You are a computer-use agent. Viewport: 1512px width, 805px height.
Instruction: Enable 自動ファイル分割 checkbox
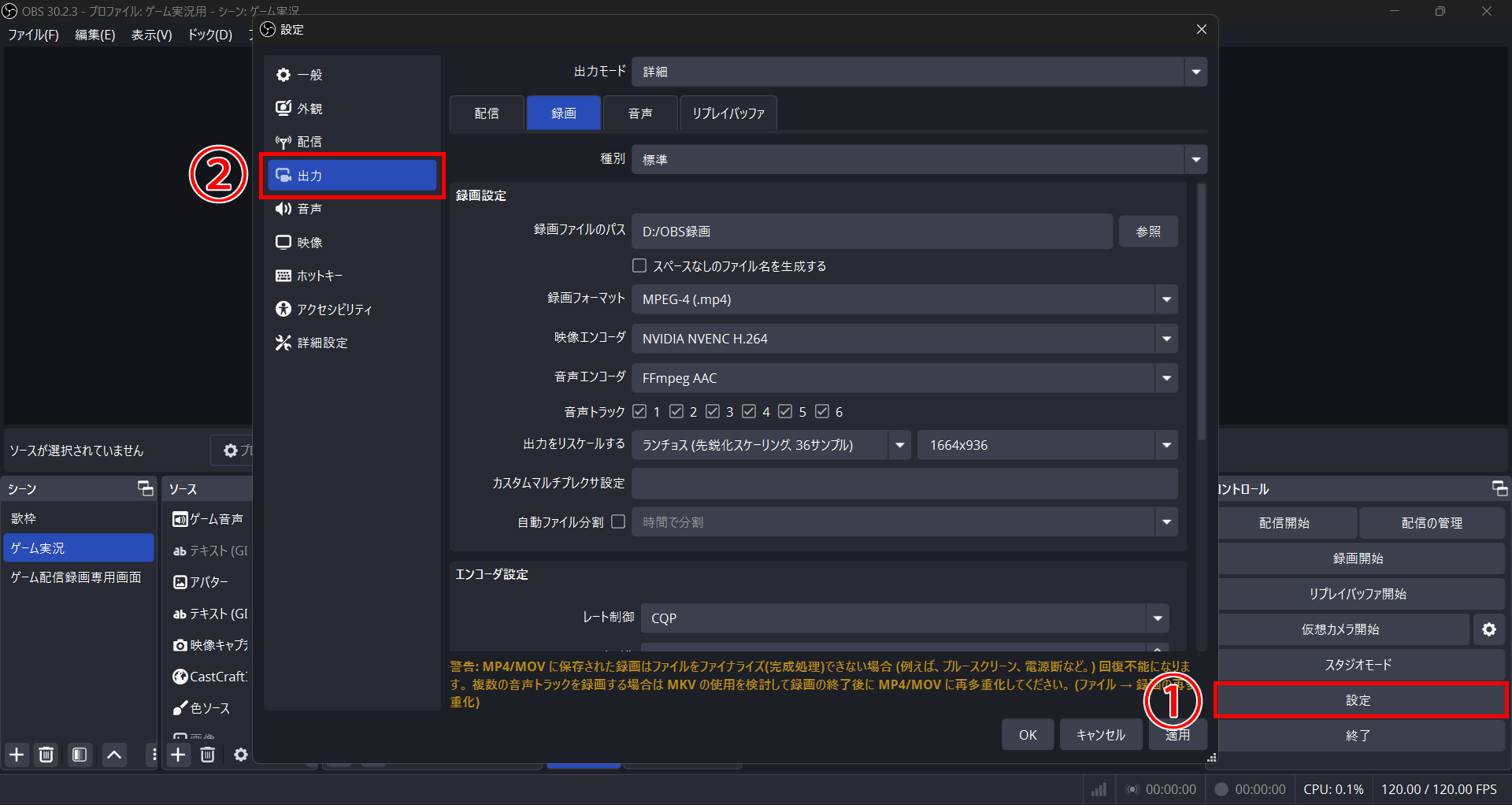(x=618, y=521)
